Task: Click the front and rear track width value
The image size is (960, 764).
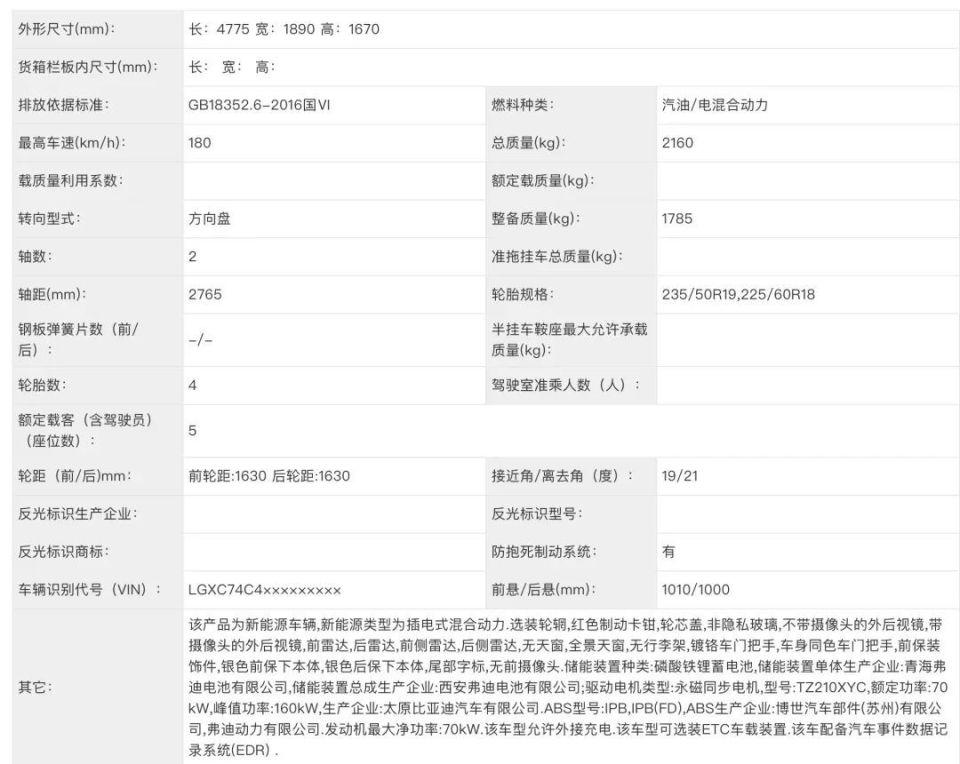Action: tap(269, 476)
